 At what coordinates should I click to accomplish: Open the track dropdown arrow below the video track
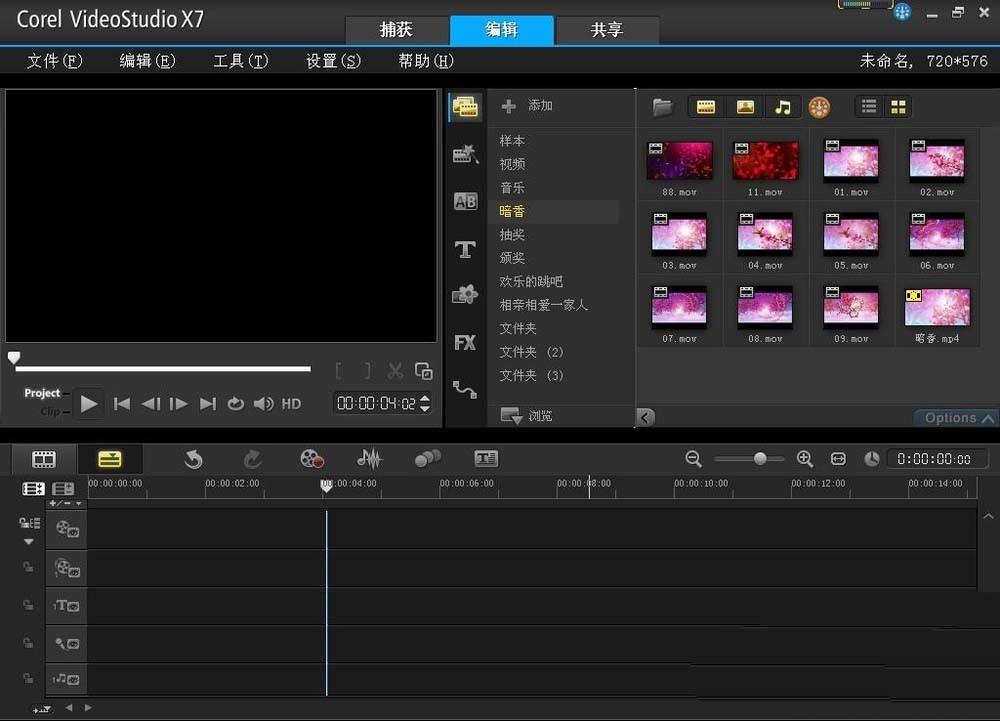pyautogui.click(x=28, y=541)
